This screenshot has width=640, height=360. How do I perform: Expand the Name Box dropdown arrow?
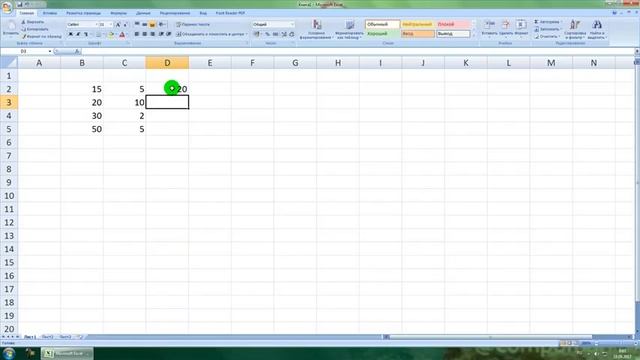tap(50, 51)
